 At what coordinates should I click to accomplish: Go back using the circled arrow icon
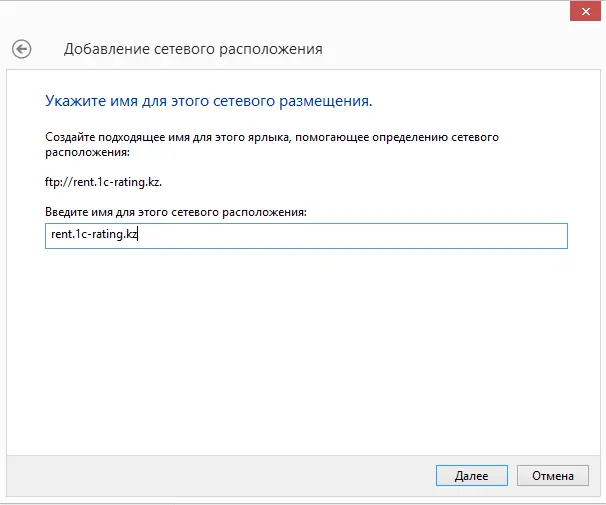[x=21, y=49]
